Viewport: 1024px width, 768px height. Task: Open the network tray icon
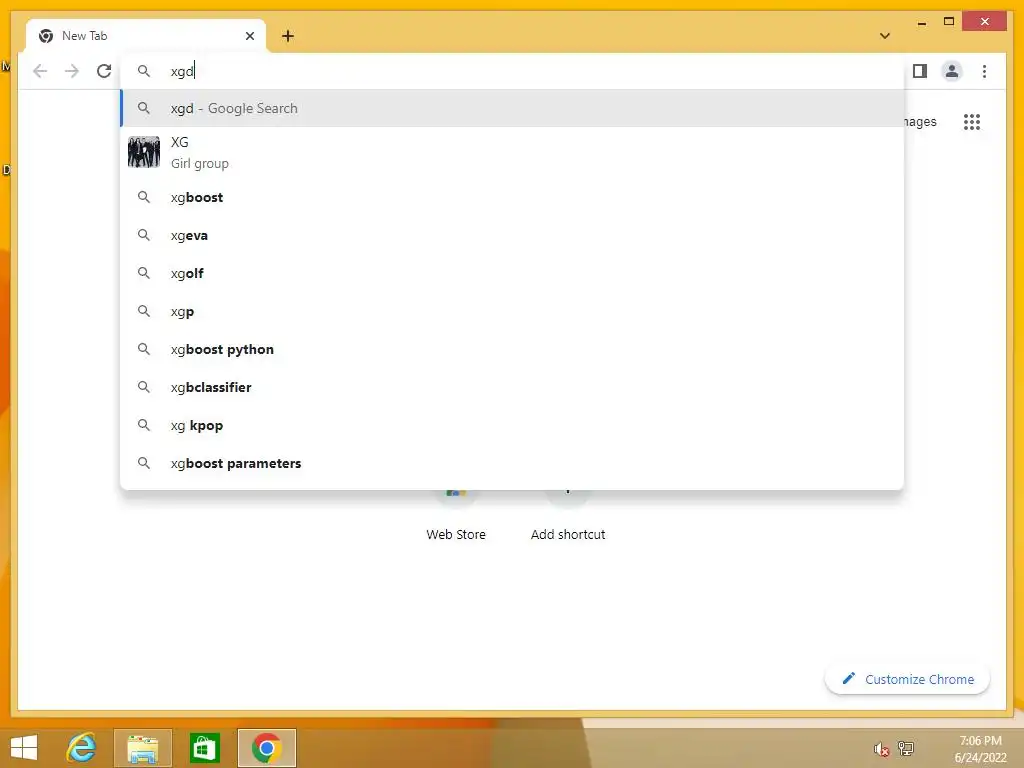pyautogui.click(x=906, y=748)
